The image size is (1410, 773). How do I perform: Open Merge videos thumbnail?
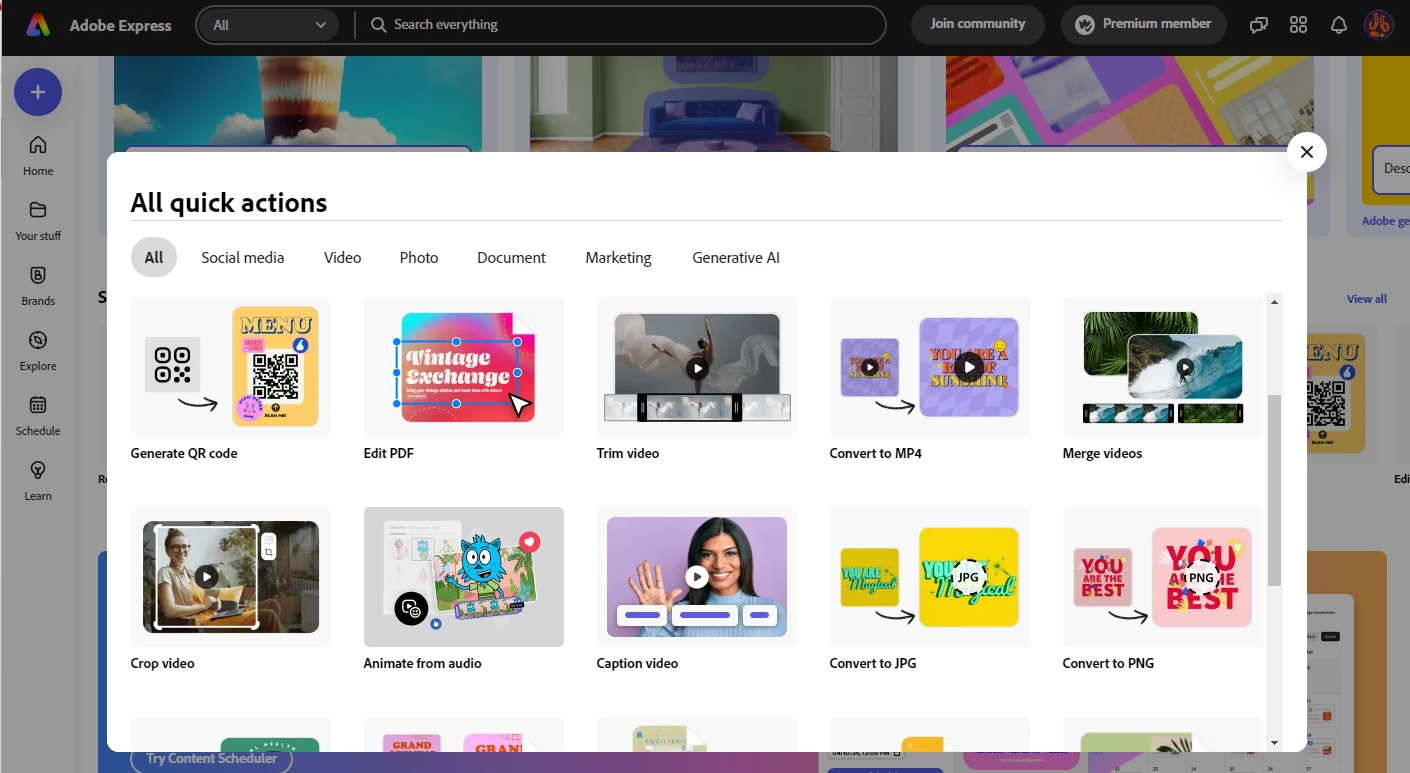point(1163,367)
